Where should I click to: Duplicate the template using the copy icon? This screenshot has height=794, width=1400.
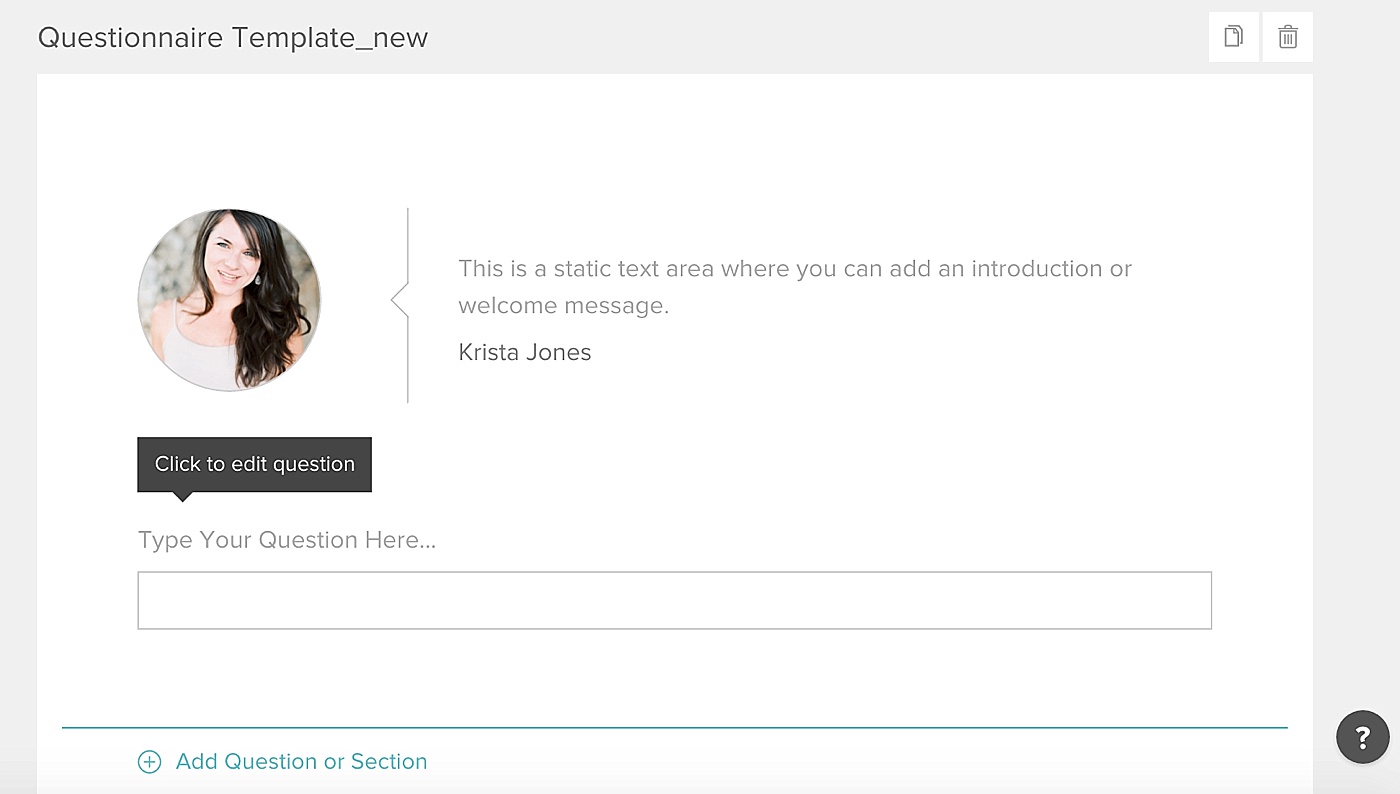click(x=1234, y=37)
